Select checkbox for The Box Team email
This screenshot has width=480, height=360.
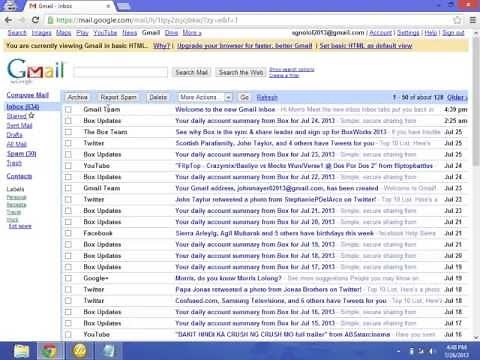[68, 132]
